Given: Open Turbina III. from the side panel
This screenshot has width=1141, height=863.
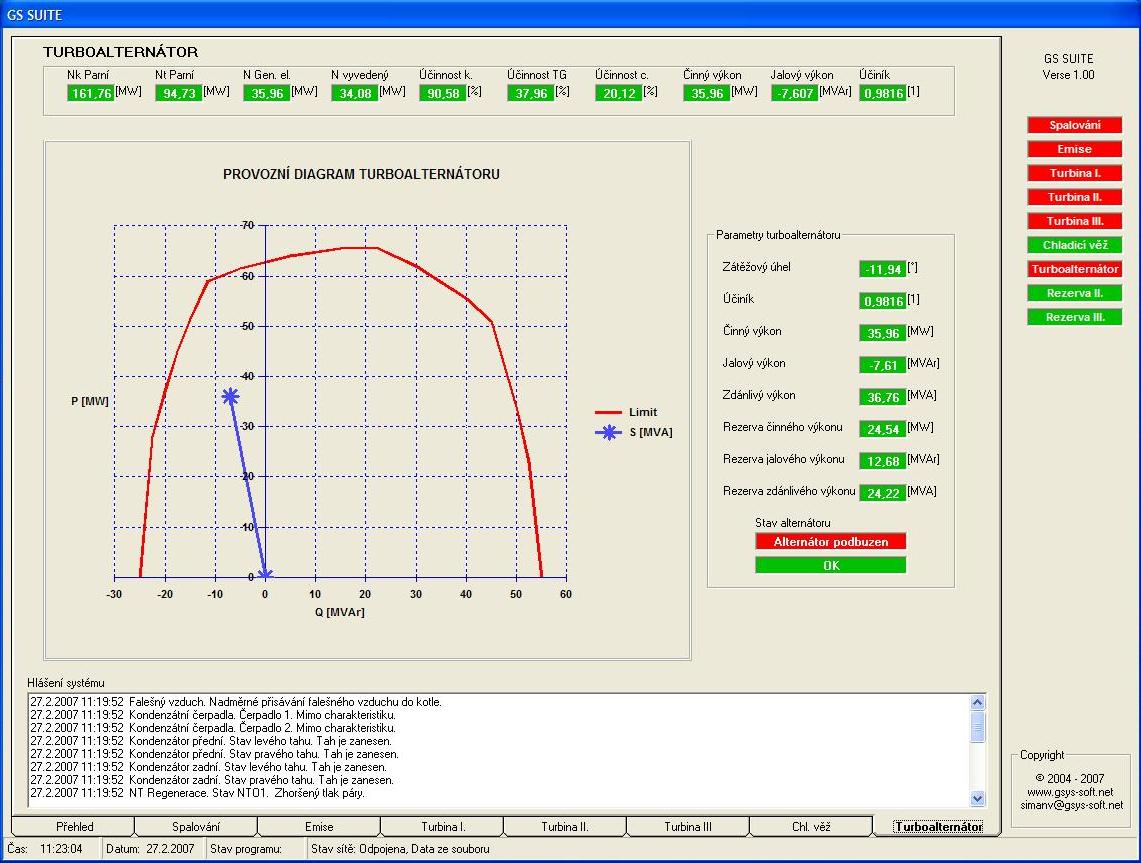Looking at the screenshot, I should (1074, 221).
